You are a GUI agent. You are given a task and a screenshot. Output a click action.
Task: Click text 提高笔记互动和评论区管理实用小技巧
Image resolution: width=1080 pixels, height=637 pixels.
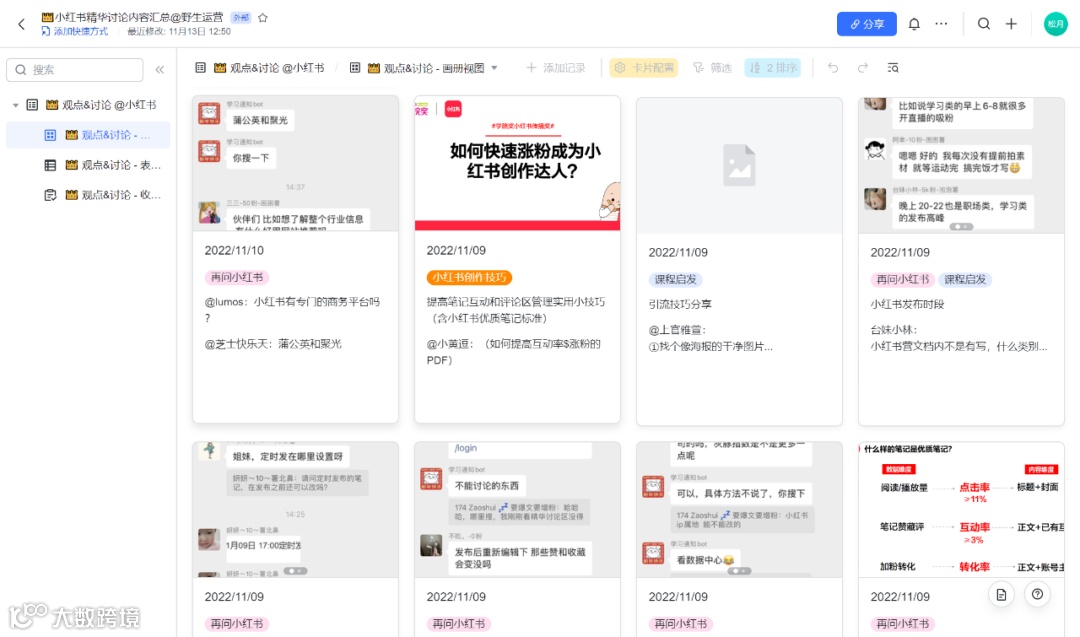[x=515, y=302]
